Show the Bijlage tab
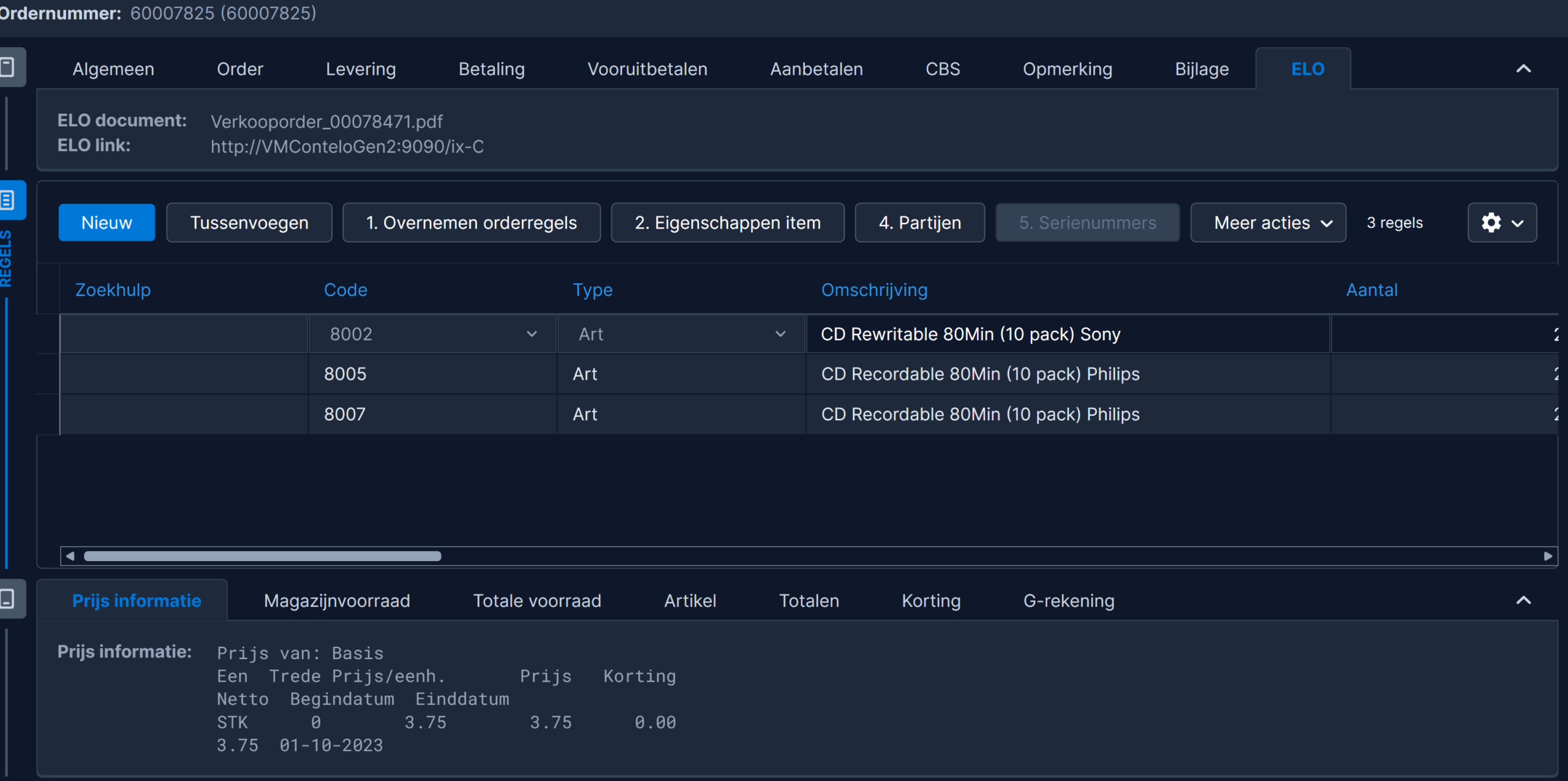 point(1202,69)
